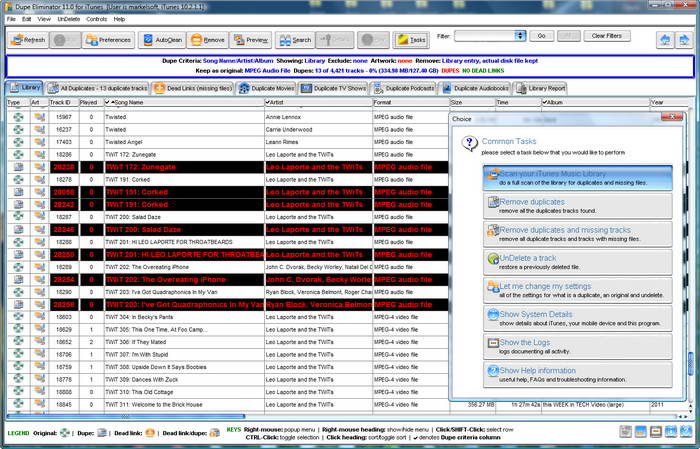Sort by the Album column heading

595,102
